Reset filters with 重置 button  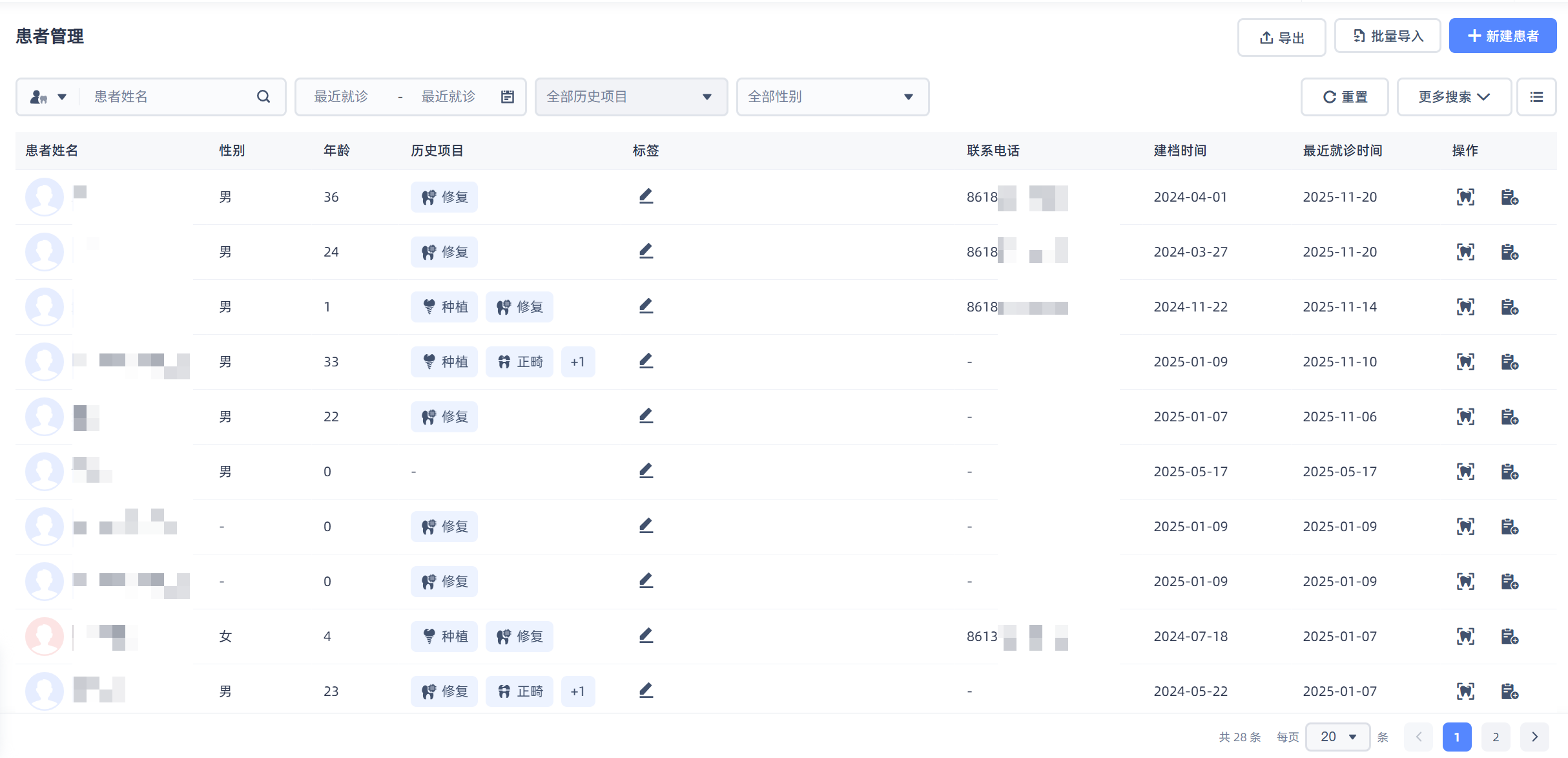1345,97
